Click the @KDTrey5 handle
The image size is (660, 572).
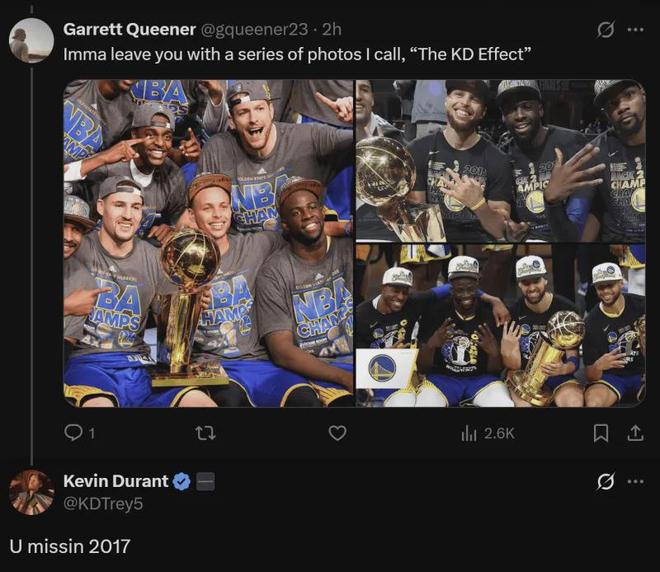[103, 503]
